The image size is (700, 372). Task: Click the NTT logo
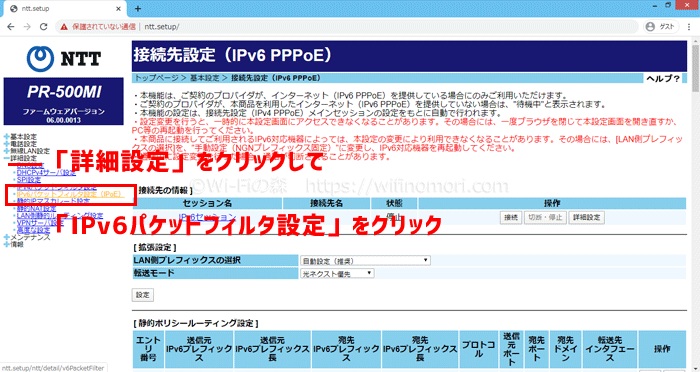[x=63, y=59]
